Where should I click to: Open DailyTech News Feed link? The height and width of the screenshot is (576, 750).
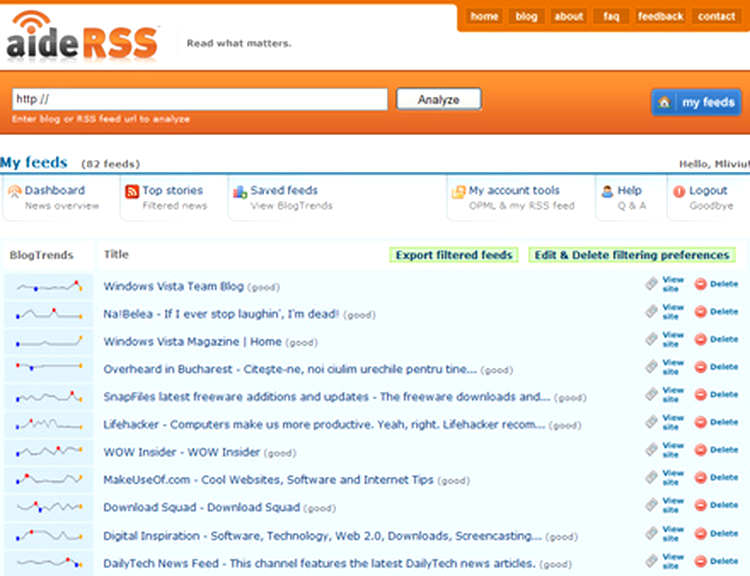click(x=320, y=564)
